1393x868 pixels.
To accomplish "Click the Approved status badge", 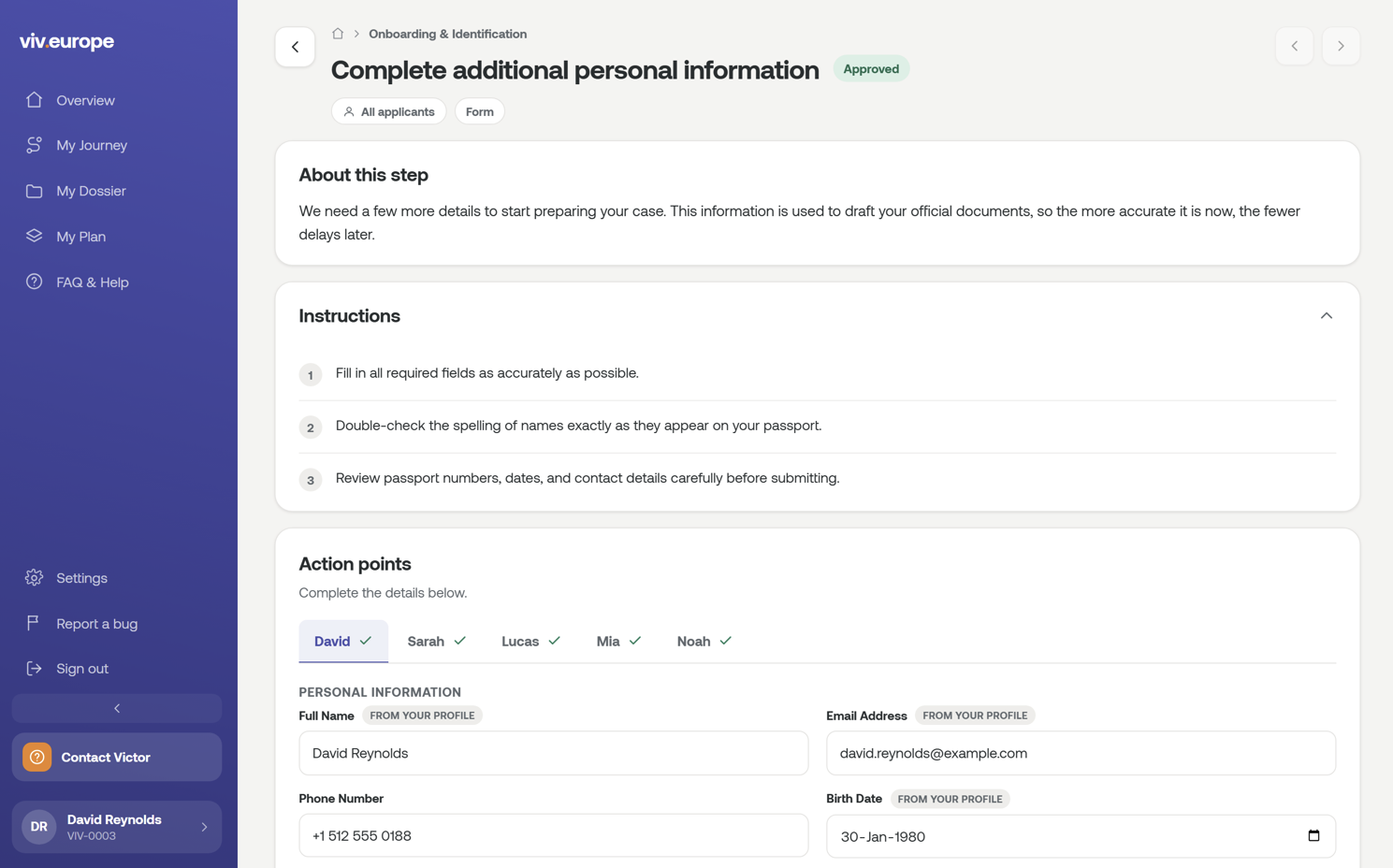I will tap(871, 69).
